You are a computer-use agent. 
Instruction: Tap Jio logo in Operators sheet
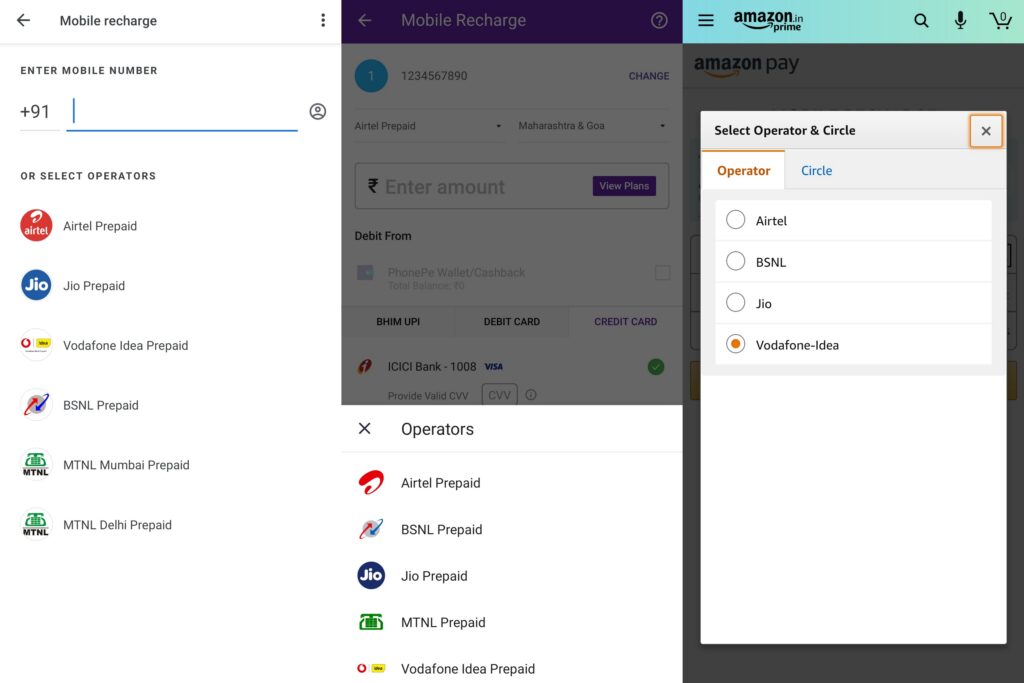click(371, 575)
